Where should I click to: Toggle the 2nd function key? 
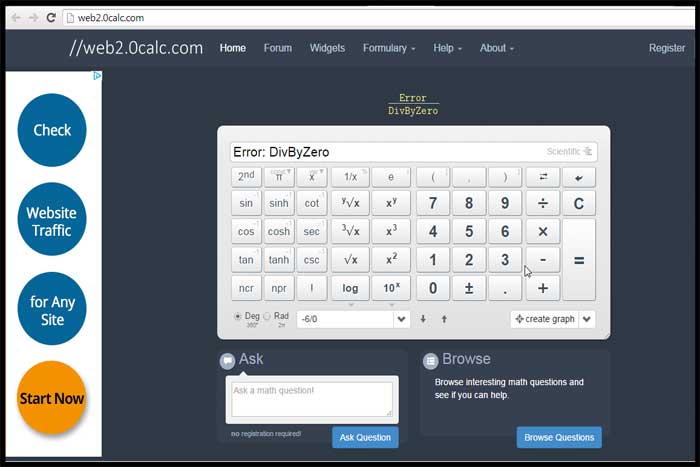pos(246,177)
